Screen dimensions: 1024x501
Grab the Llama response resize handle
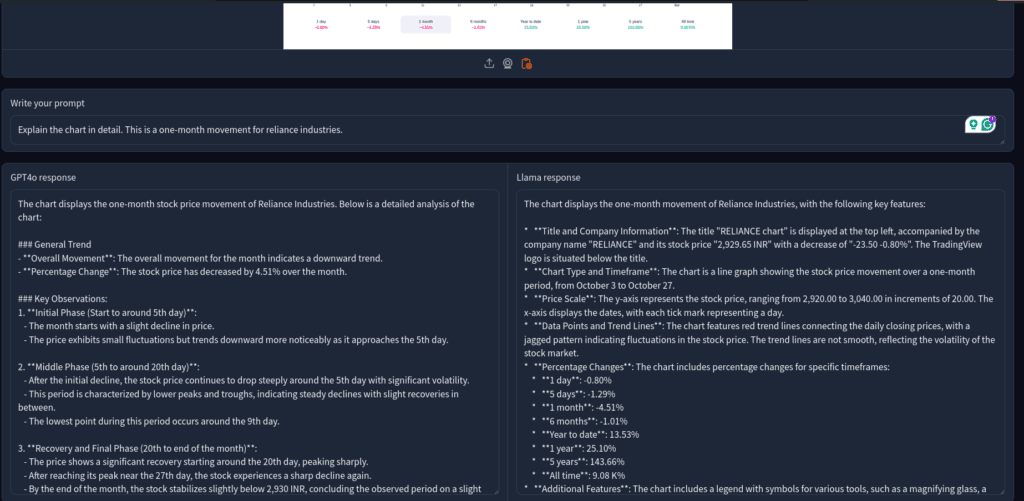[1001, 491]
